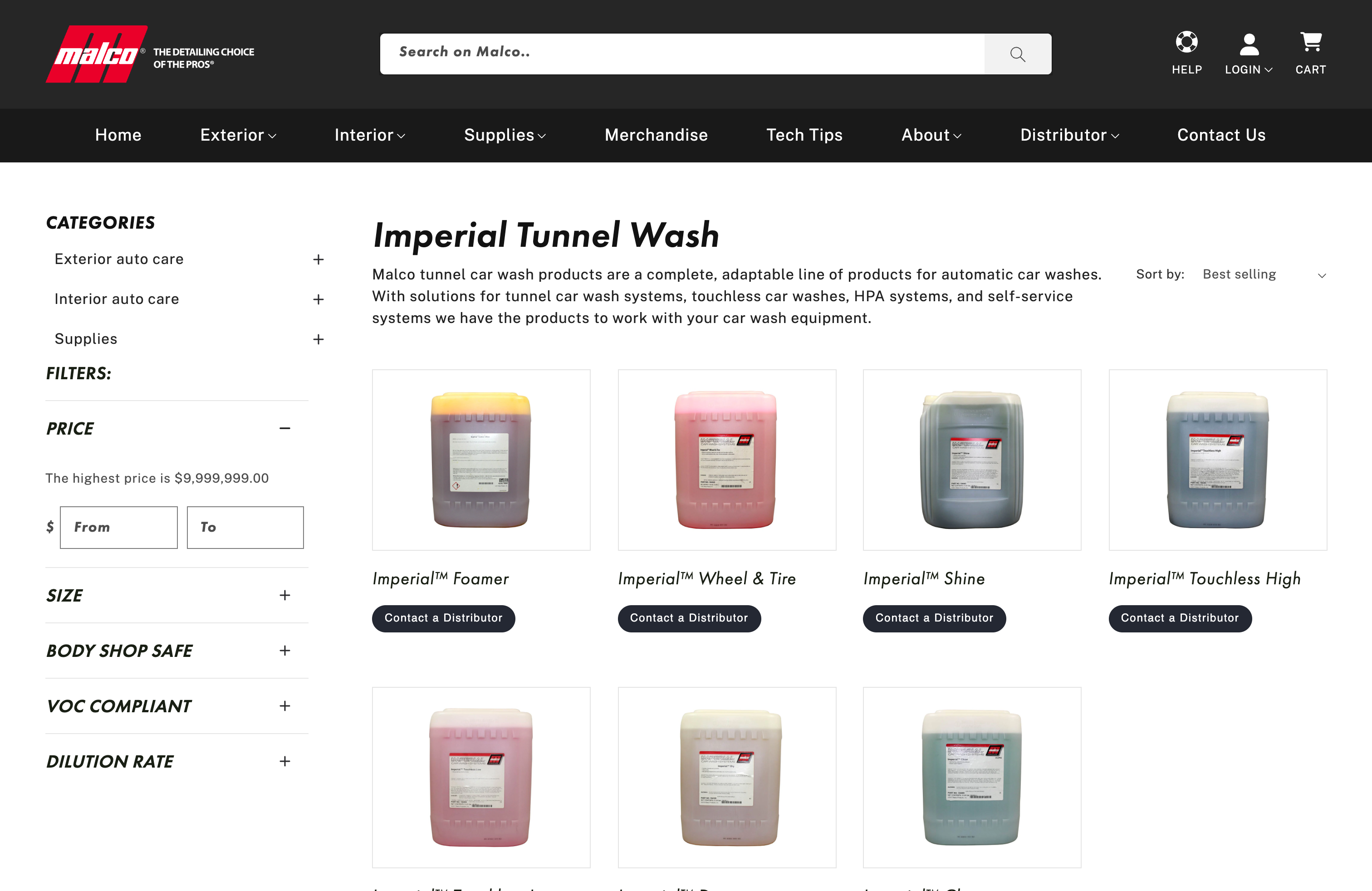
Task: Open the Exterior nav menu
Action: (x=238, y=136)
